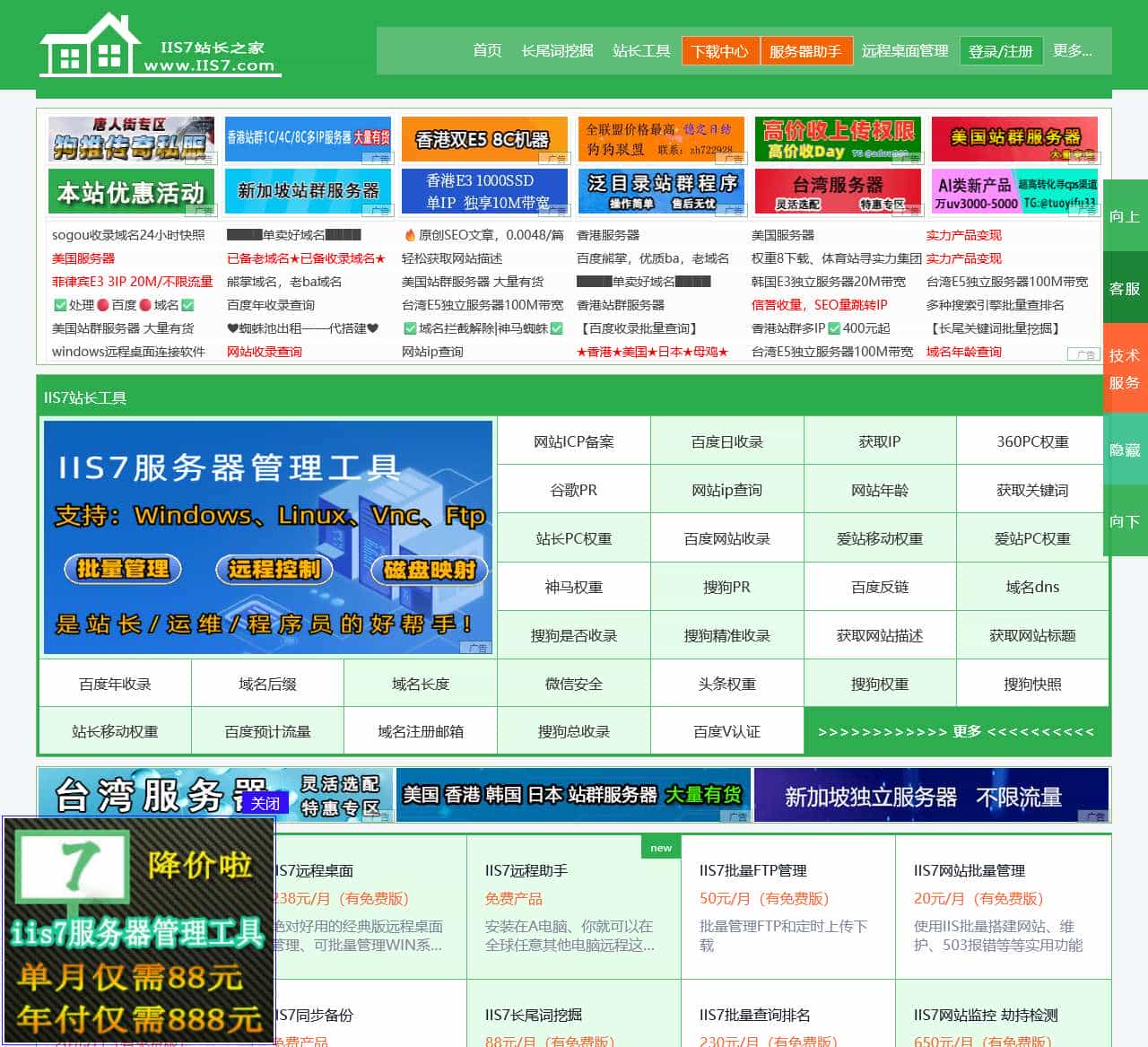The image size is (1148, 1047).
Task: Open the 网站ICP备案 tool
Action: pyautogui.click(x=574, y=441)
